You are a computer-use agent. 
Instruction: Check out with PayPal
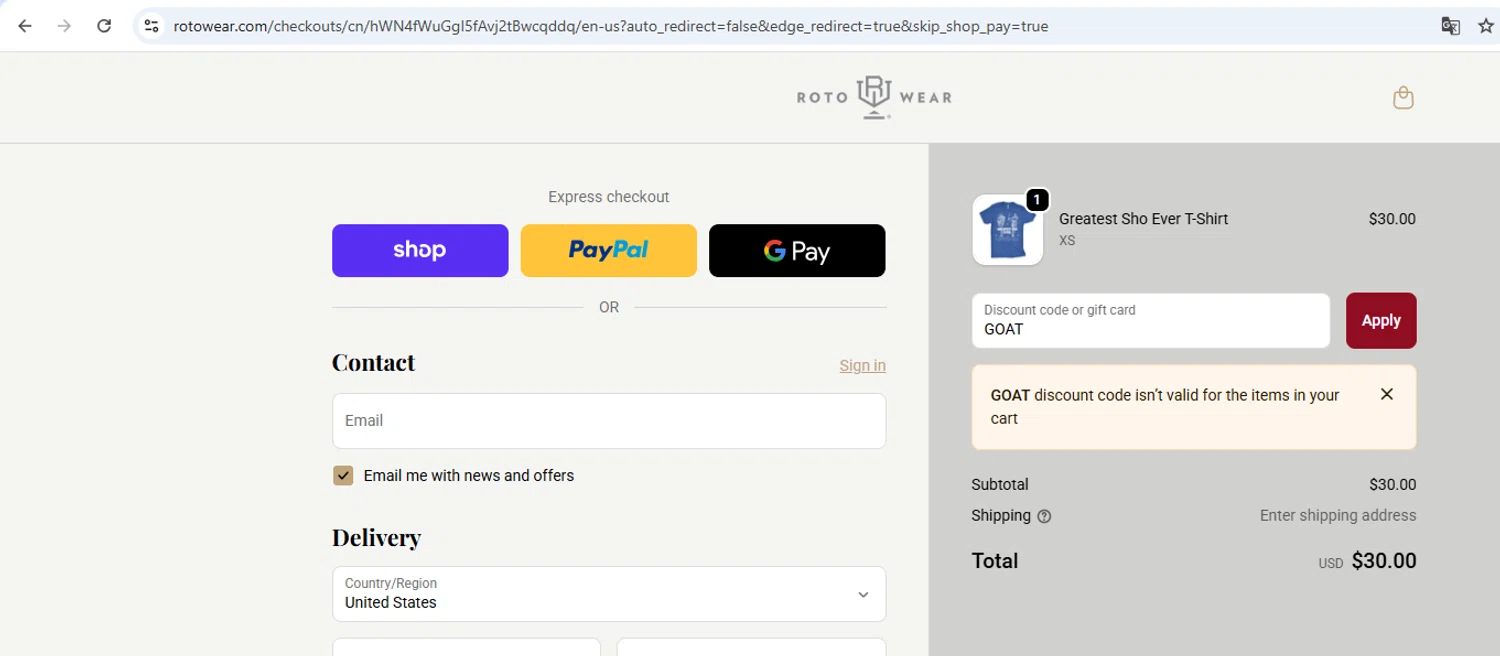point(609,250)
